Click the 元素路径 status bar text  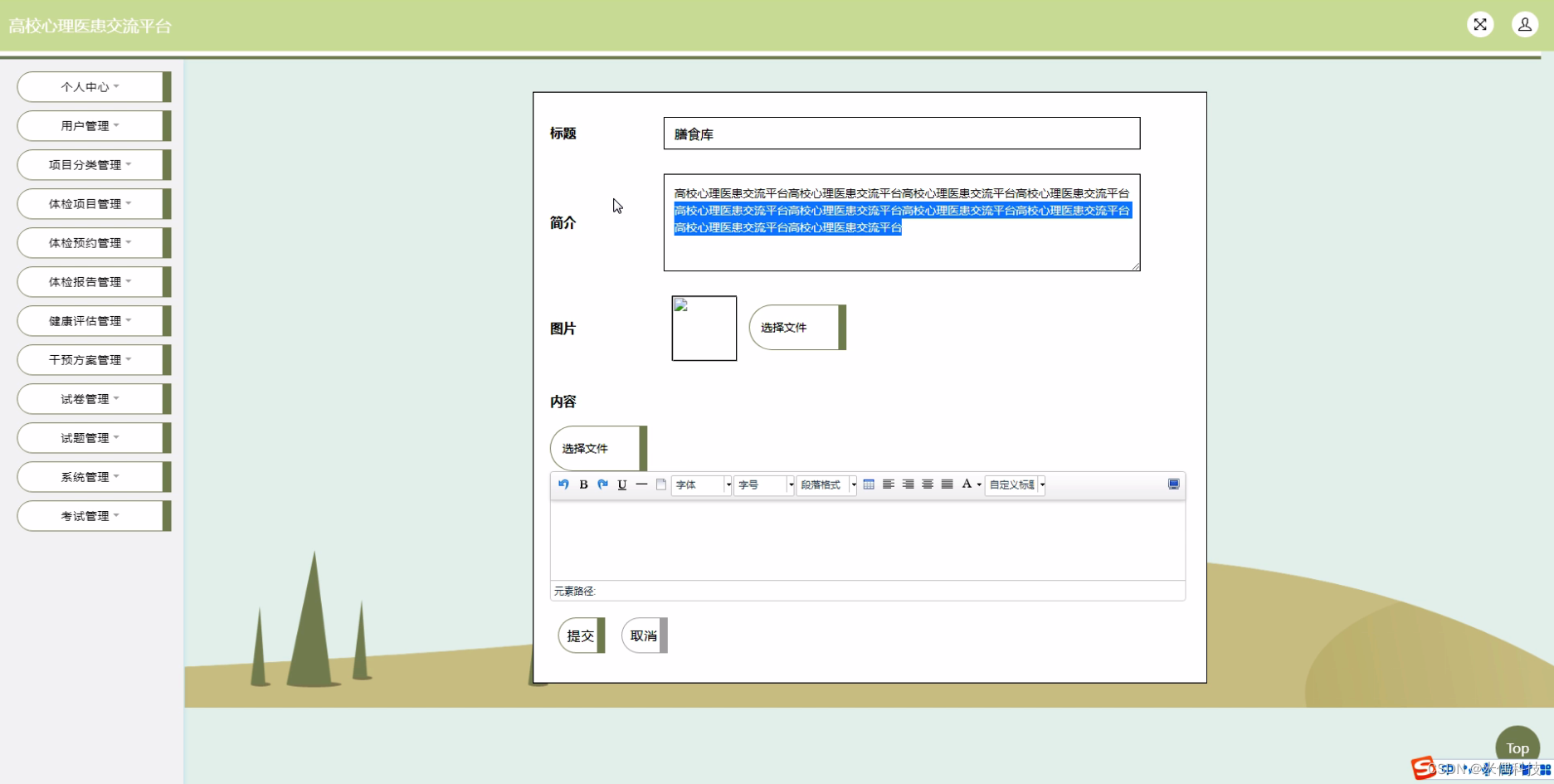point(575,591)
